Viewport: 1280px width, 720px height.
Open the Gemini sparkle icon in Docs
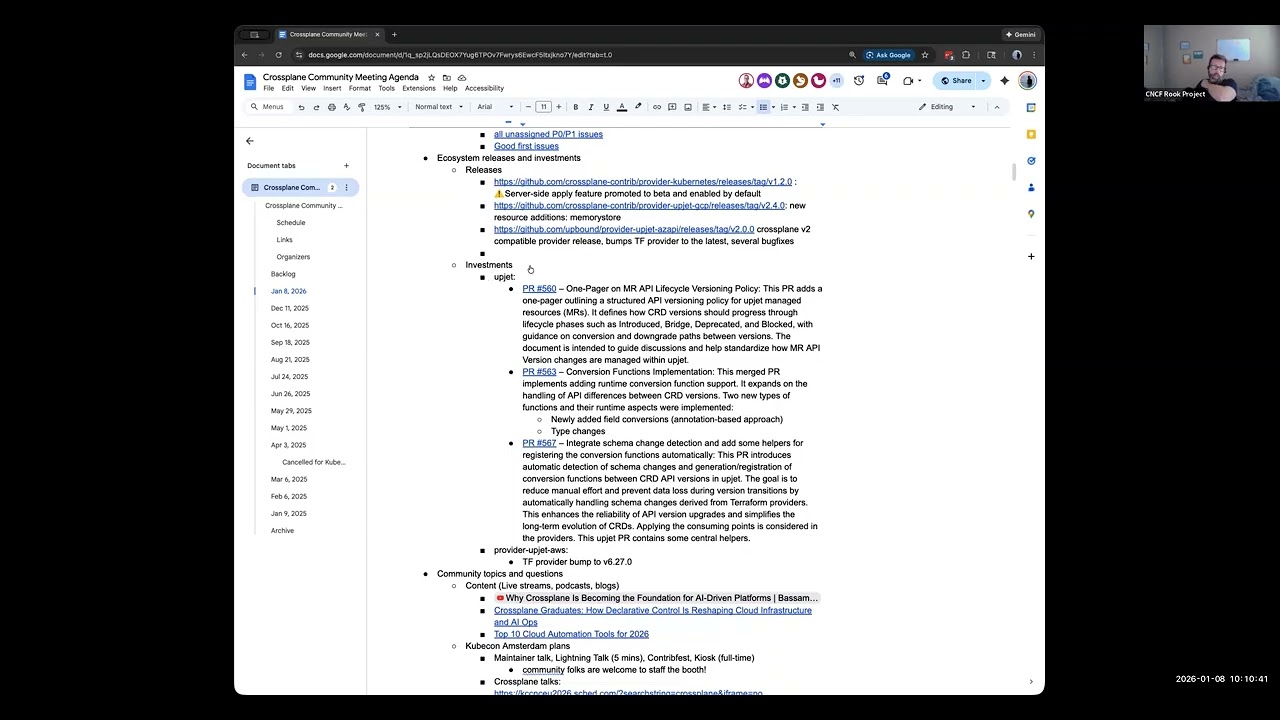pos(1005,81)
